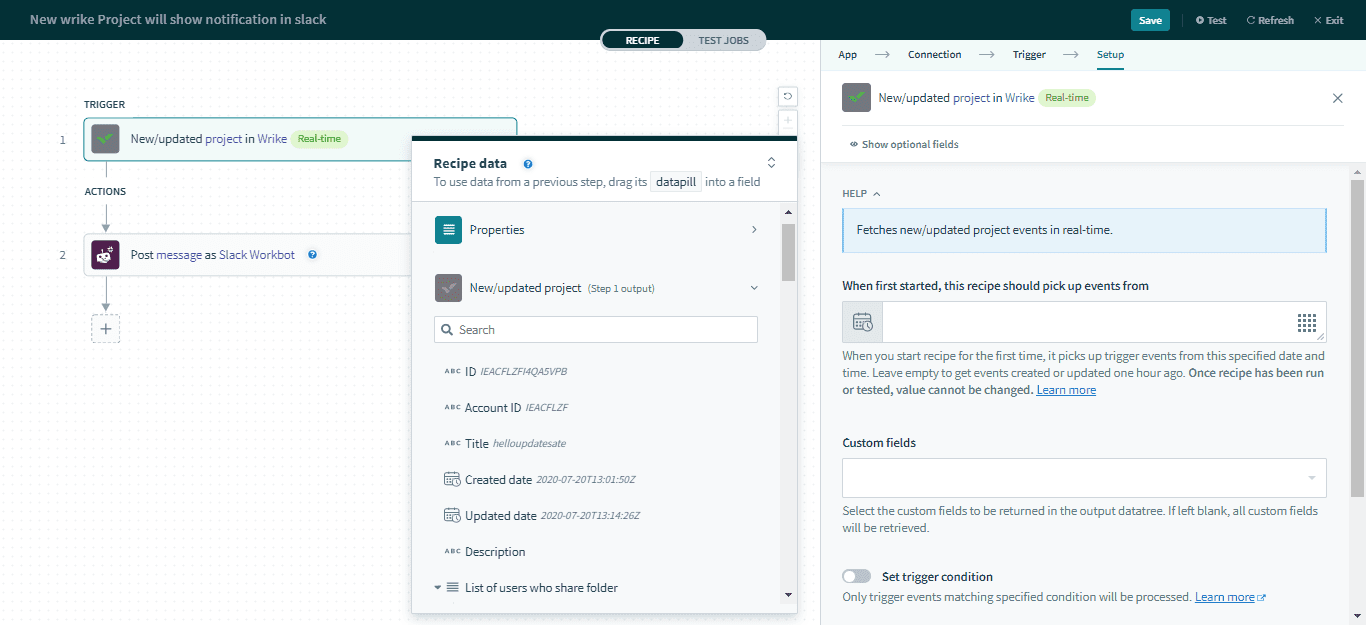
Task: Collapse the HELP section
Action: (x=861, y=193)
